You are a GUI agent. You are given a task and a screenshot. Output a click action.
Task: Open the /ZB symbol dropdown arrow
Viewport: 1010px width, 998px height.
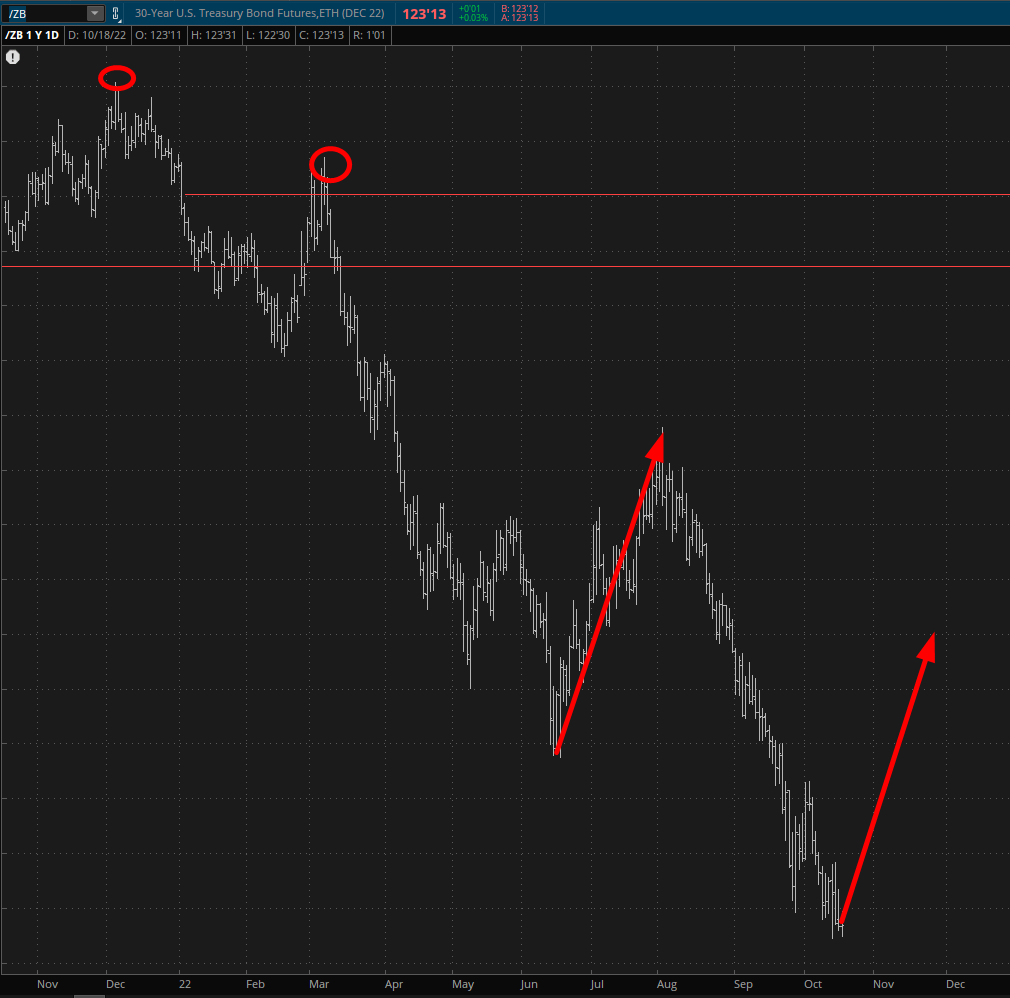94,13
